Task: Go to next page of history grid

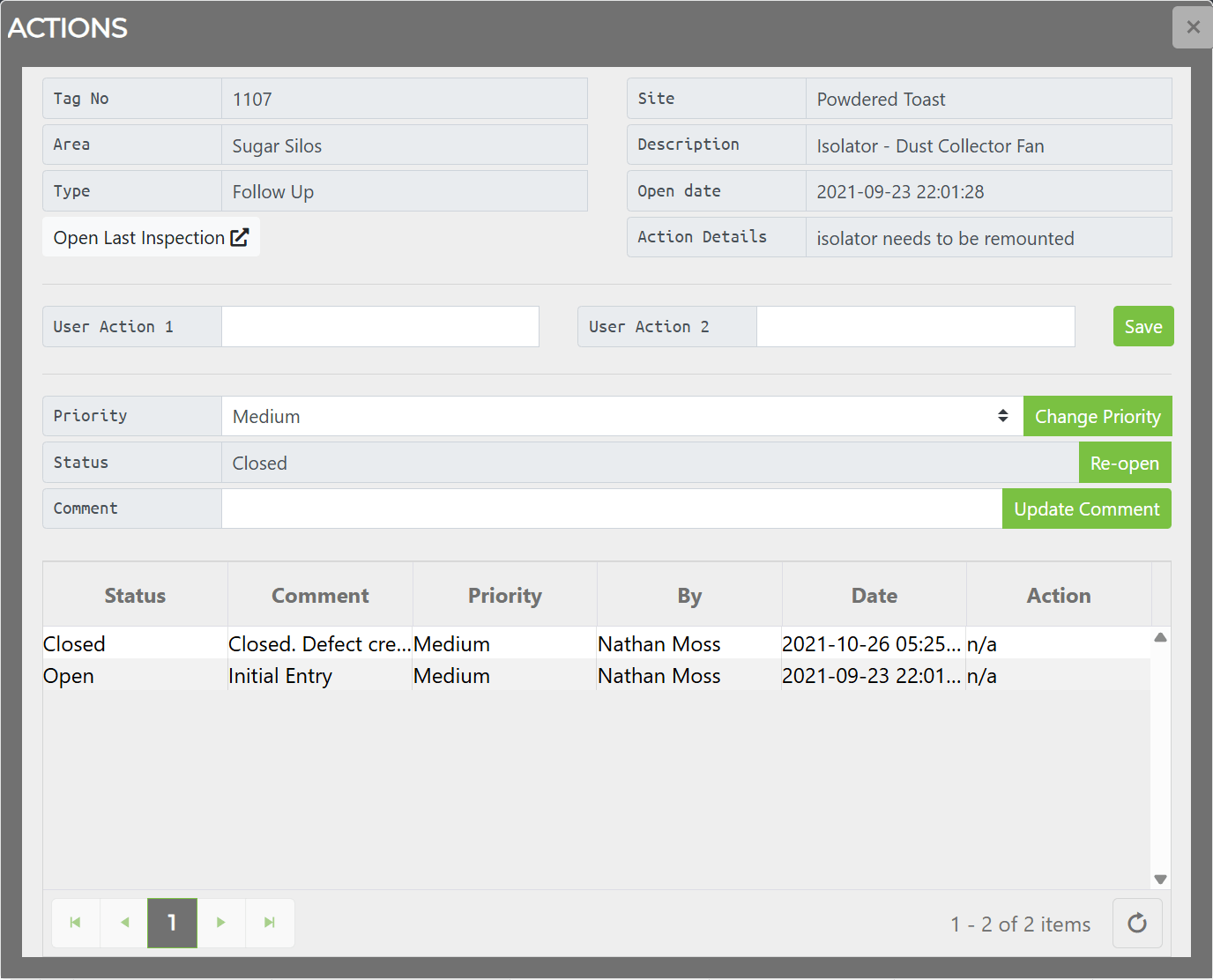Action: pyautogui.click(x=221, y=923)
